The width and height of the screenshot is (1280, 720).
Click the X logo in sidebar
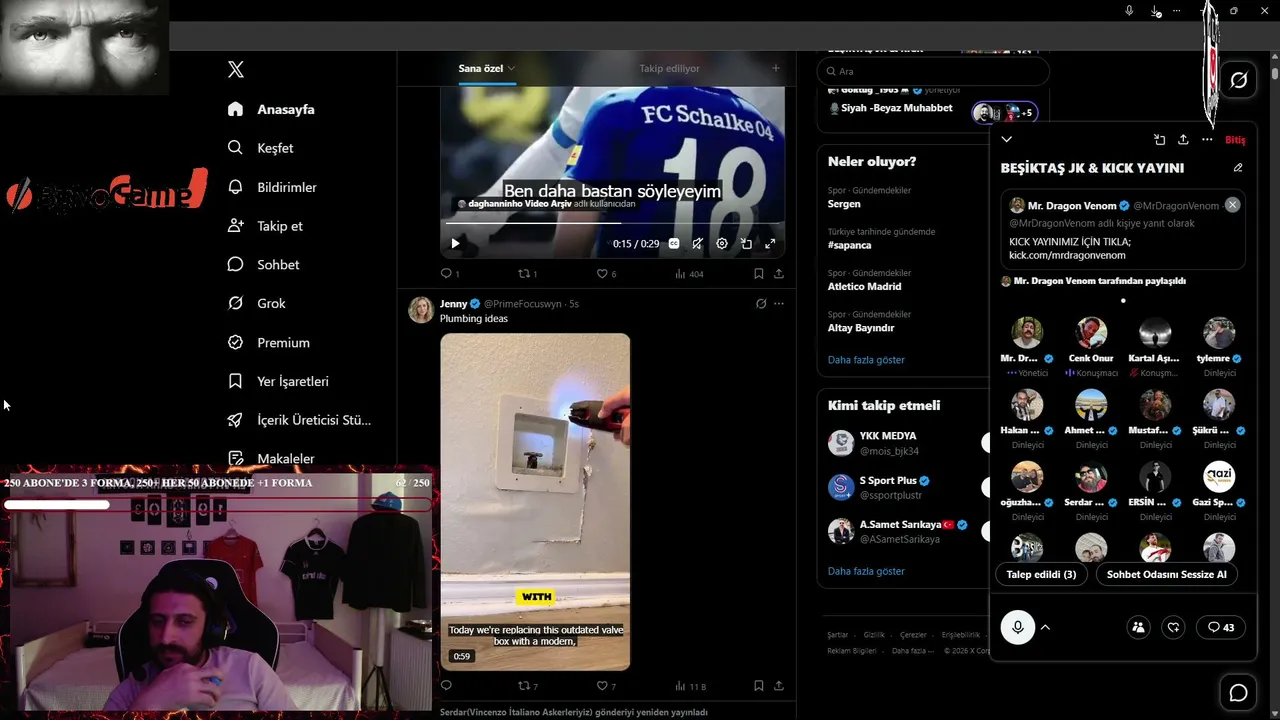[236, 69]
